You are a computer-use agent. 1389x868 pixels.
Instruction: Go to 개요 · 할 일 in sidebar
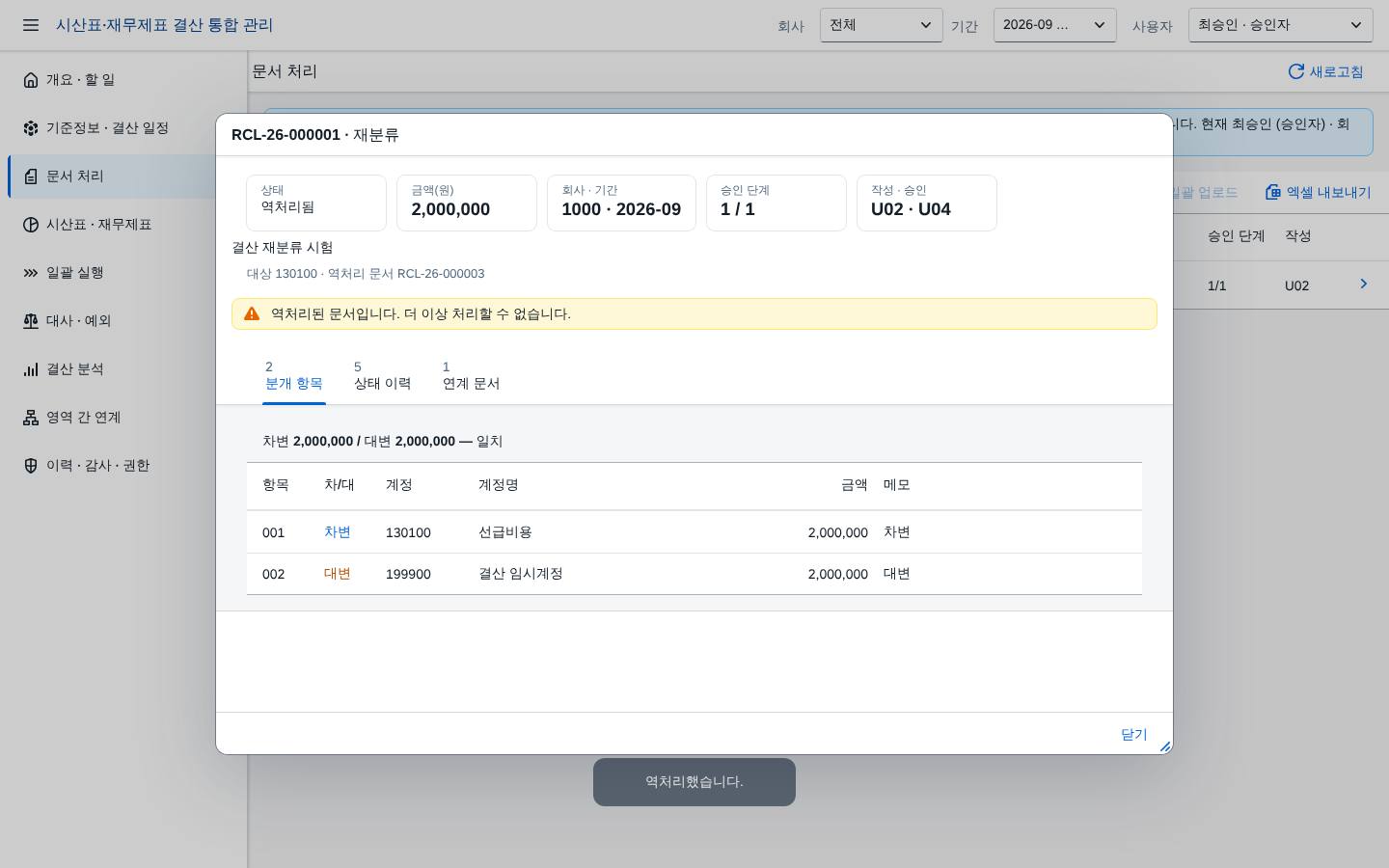click(x=127, y=80)
